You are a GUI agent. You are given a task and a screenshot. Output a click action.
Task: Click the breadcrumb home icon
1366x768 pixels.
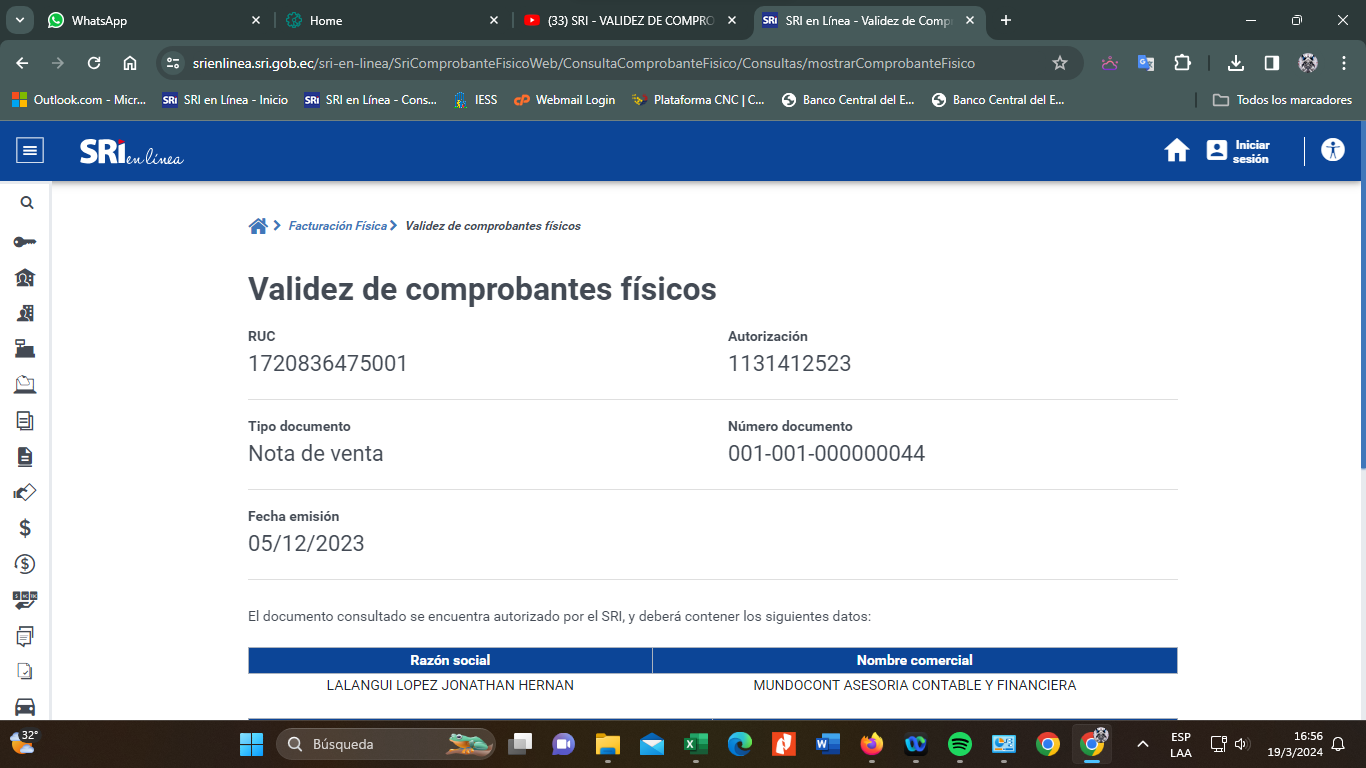click(258, 226)
